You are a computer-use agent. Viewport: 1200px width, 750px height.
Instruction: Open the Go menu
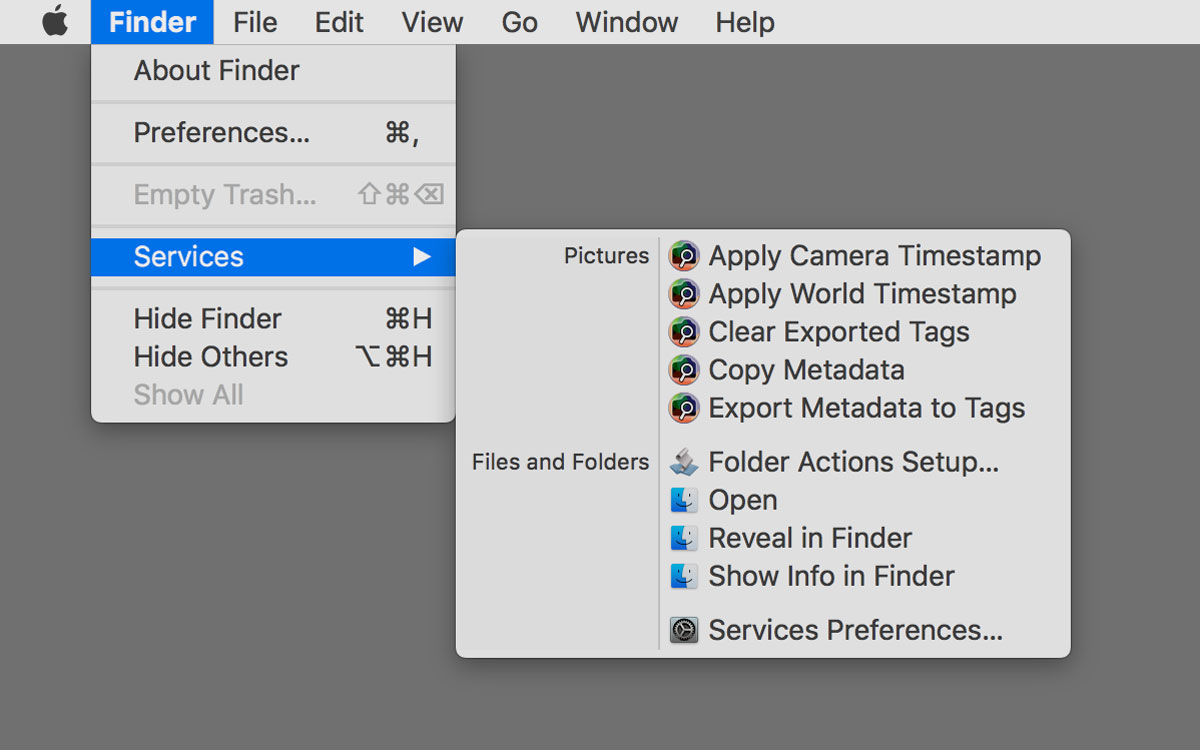(x=519, y=22)
